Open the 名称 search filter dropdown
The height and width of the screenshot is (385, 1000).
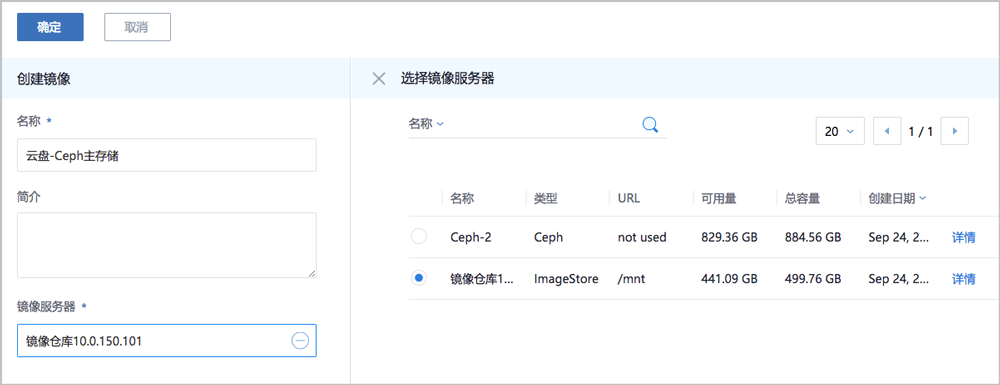(426, 124)
